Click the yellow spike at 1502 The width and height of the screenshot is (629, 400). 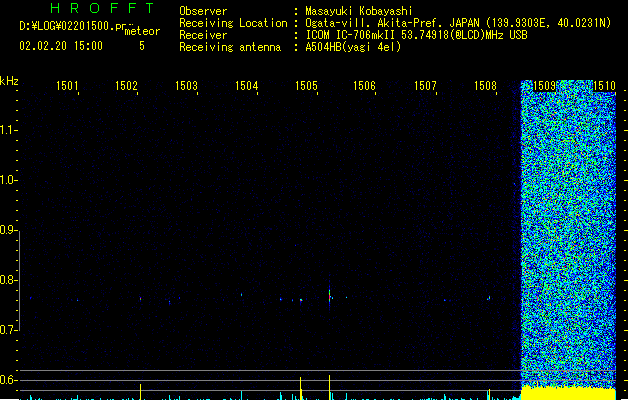pyautogui.click(x=140, y=392)
